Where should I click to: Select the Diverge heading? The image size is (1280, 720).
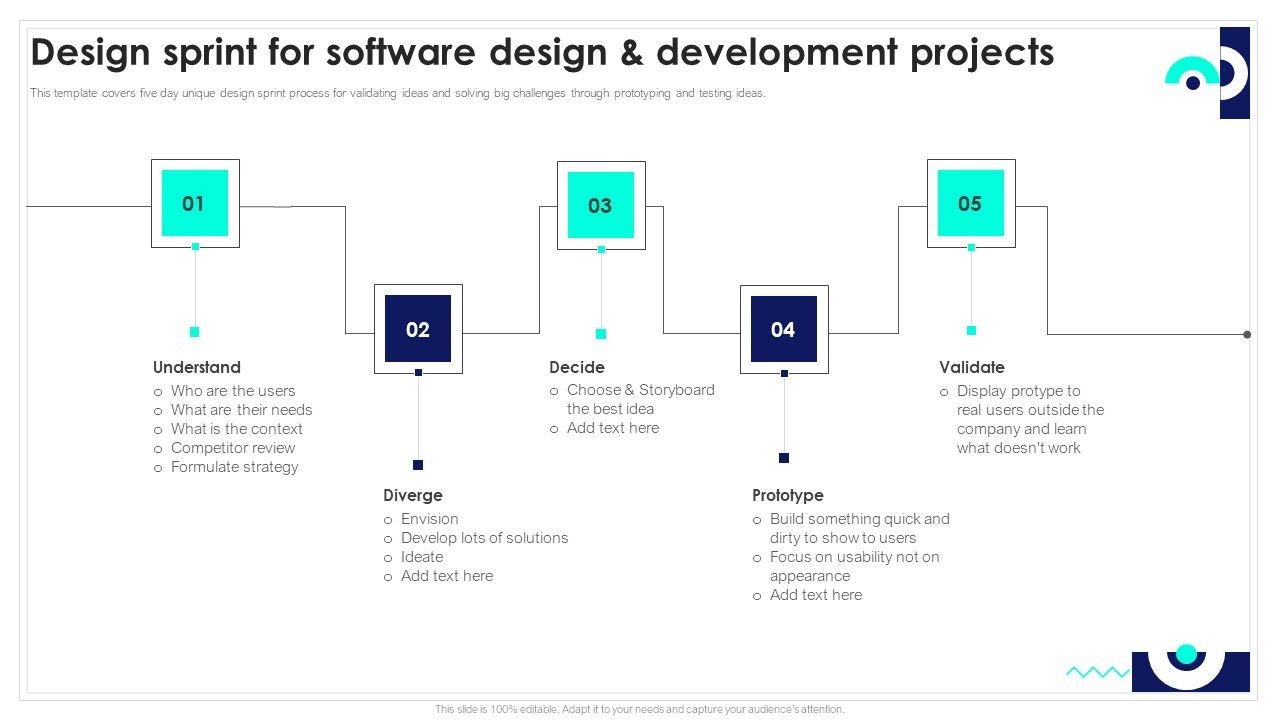413,495
